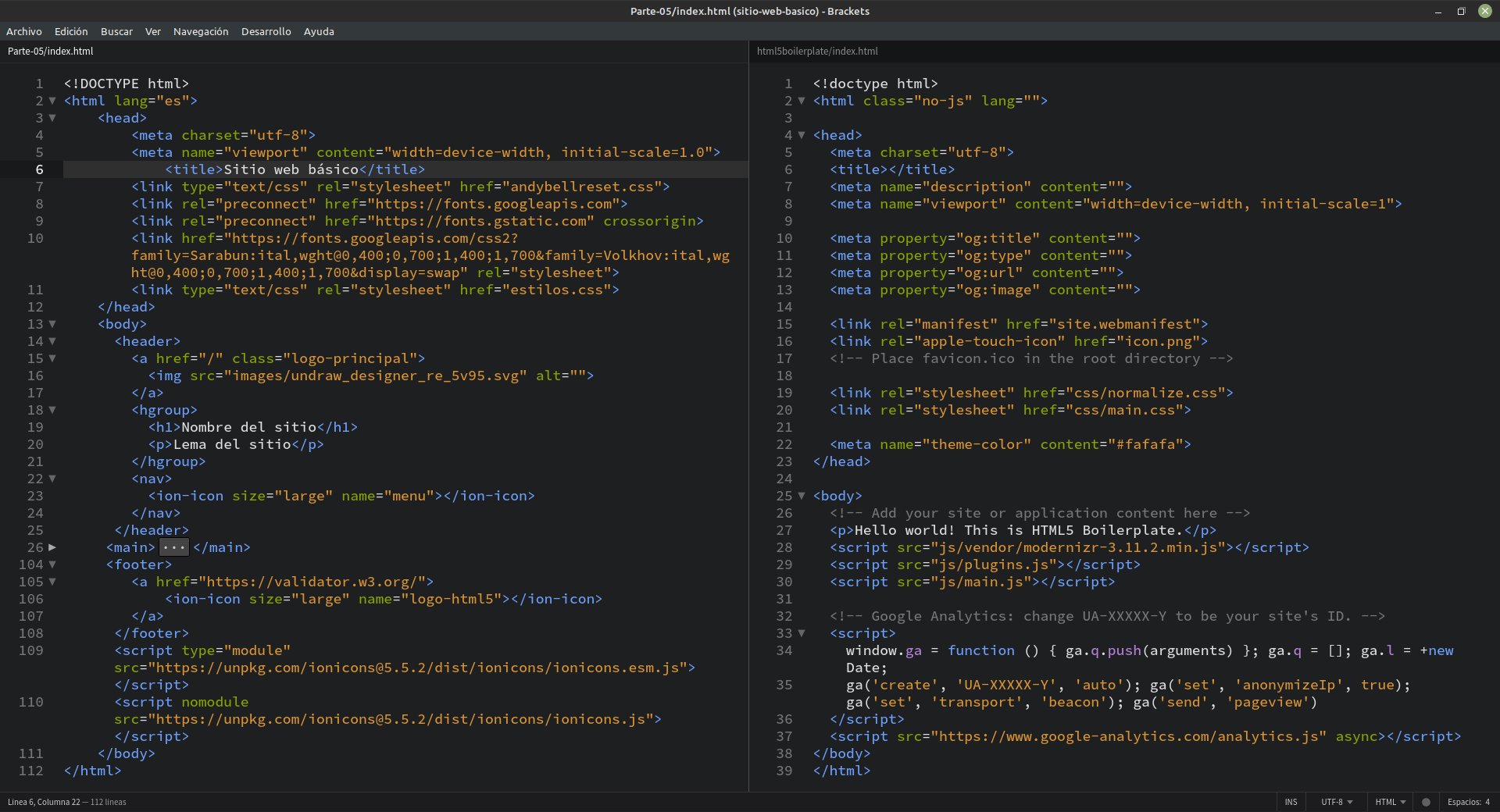Screen dimensions: 1500x812
Task: Open the Archivo menu
Action: pos(24,31)
